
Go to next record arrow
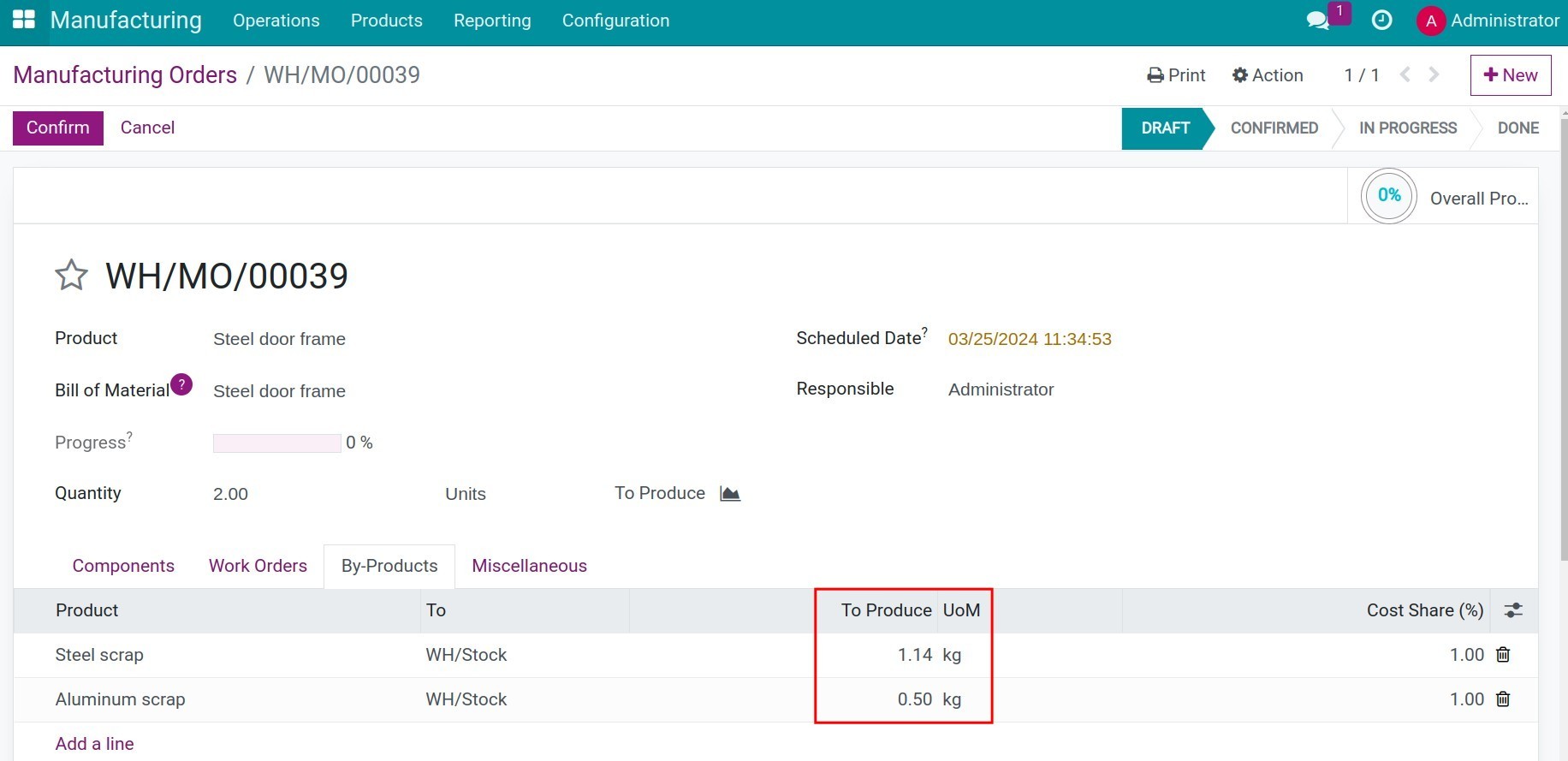pyautogui.click(x=1434, y=75)
